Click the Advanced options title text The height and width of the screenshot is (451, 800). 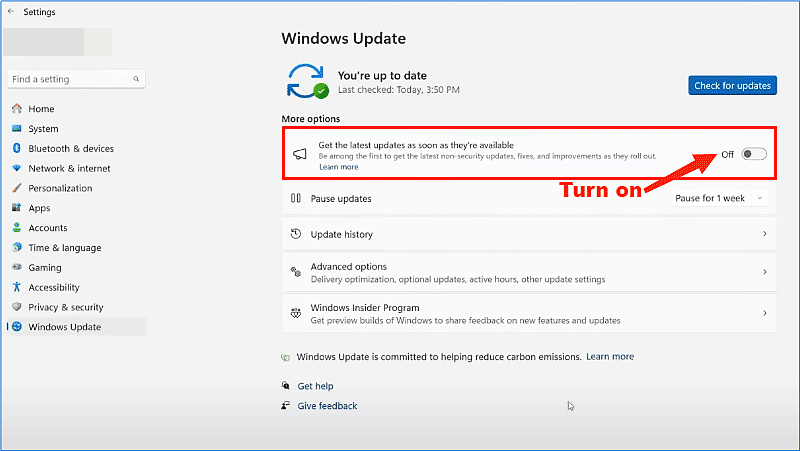pyautogui.click(x=348, y=266)
